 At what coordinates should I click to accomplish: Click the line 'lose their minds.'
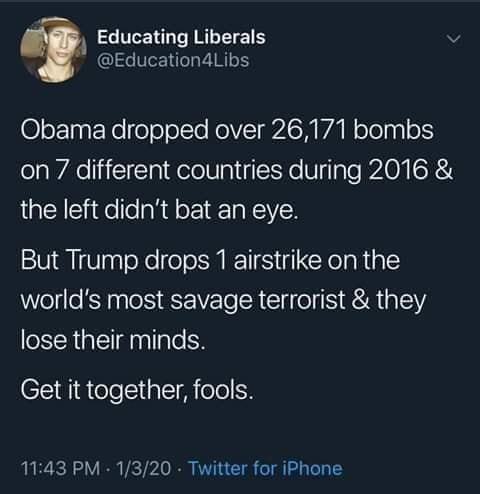coord(113,340)
